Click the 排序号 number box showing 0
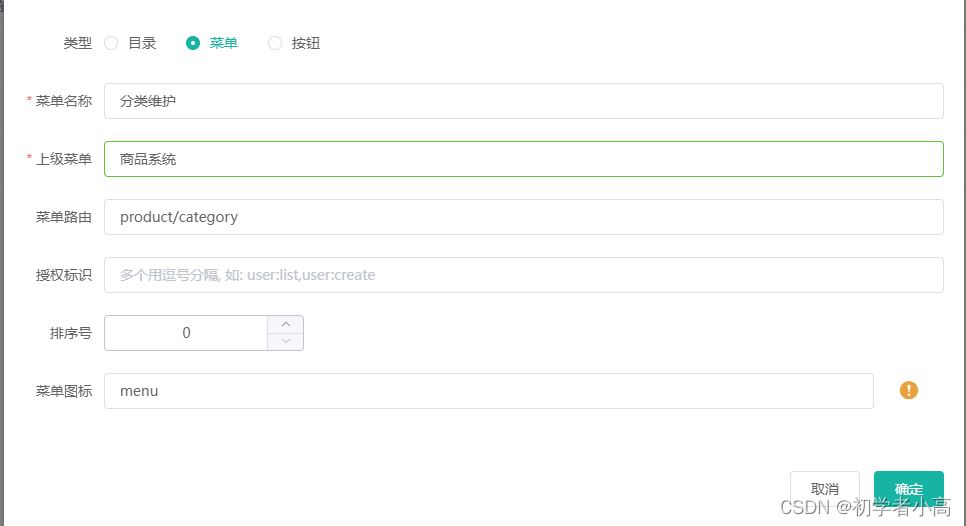 [186, 333]
